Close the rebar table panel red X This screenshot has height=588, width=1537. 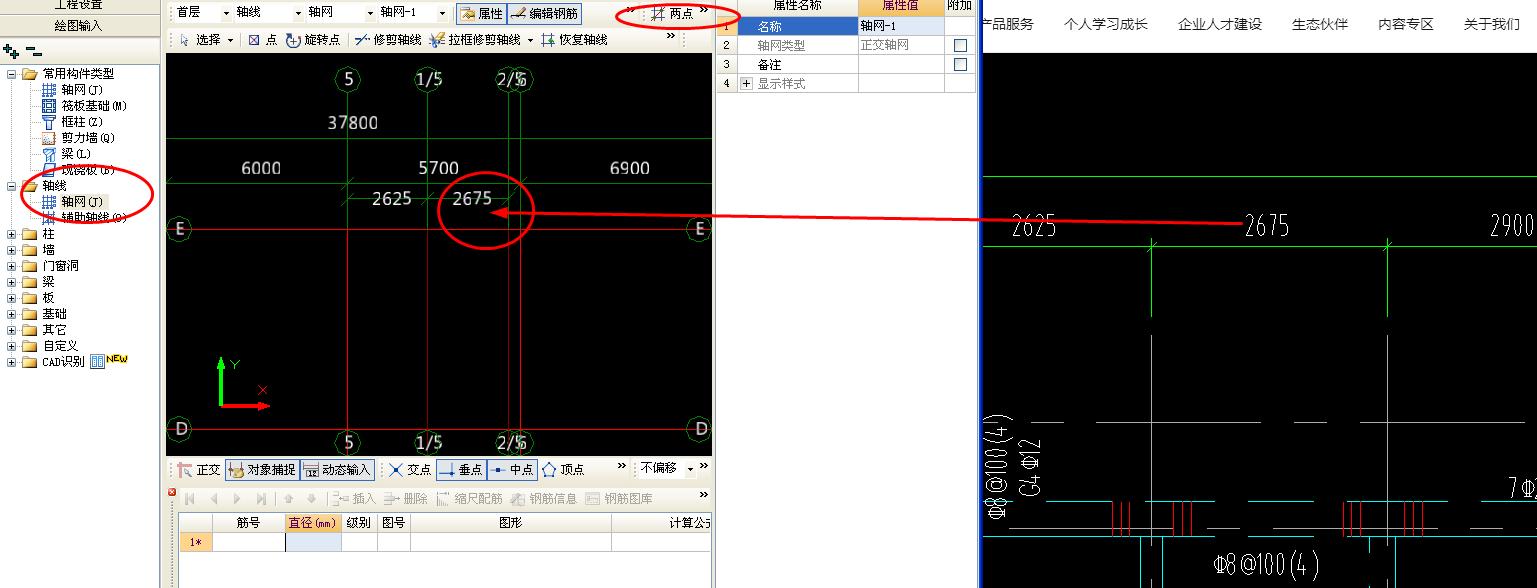pos(171,492)
